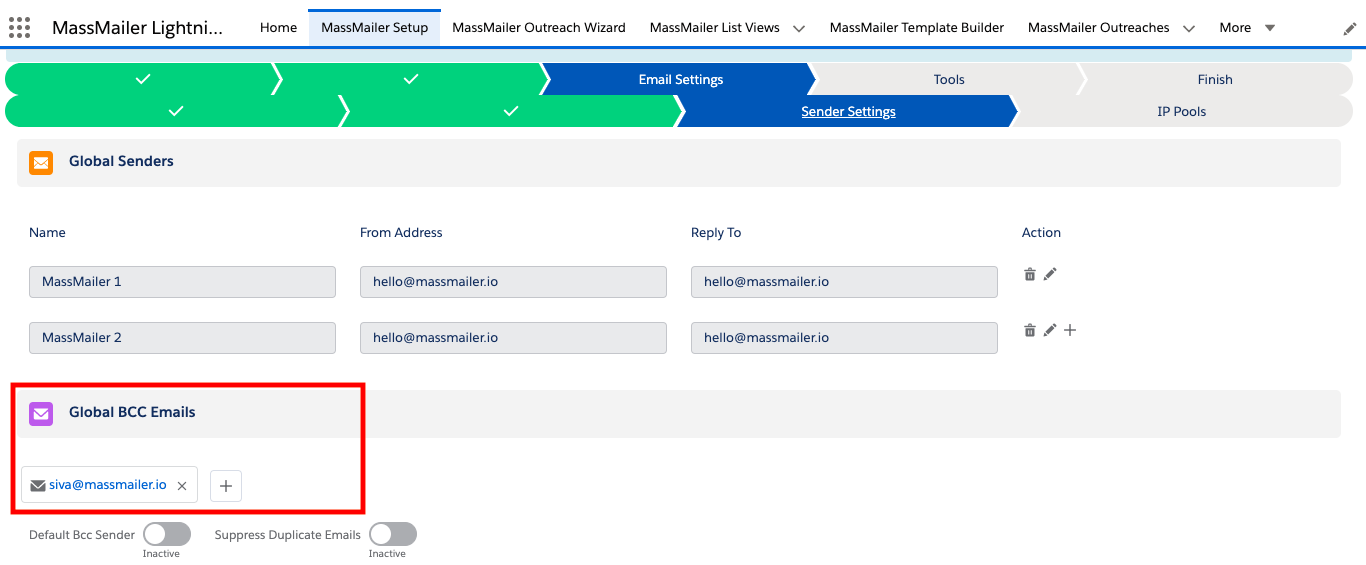Click second completed checkmark step in top path
This screenshot has width=1366, height=565.
pos(411,79)
